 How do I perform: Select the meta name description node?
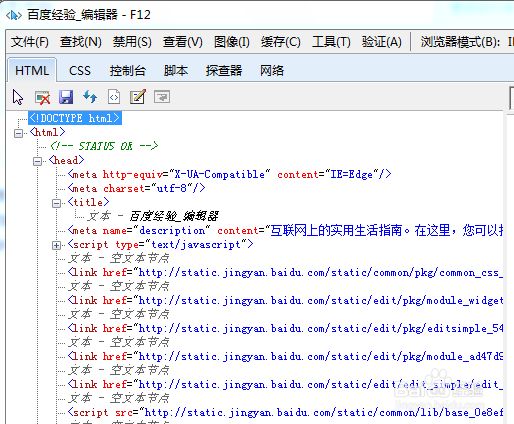[285, 230]
